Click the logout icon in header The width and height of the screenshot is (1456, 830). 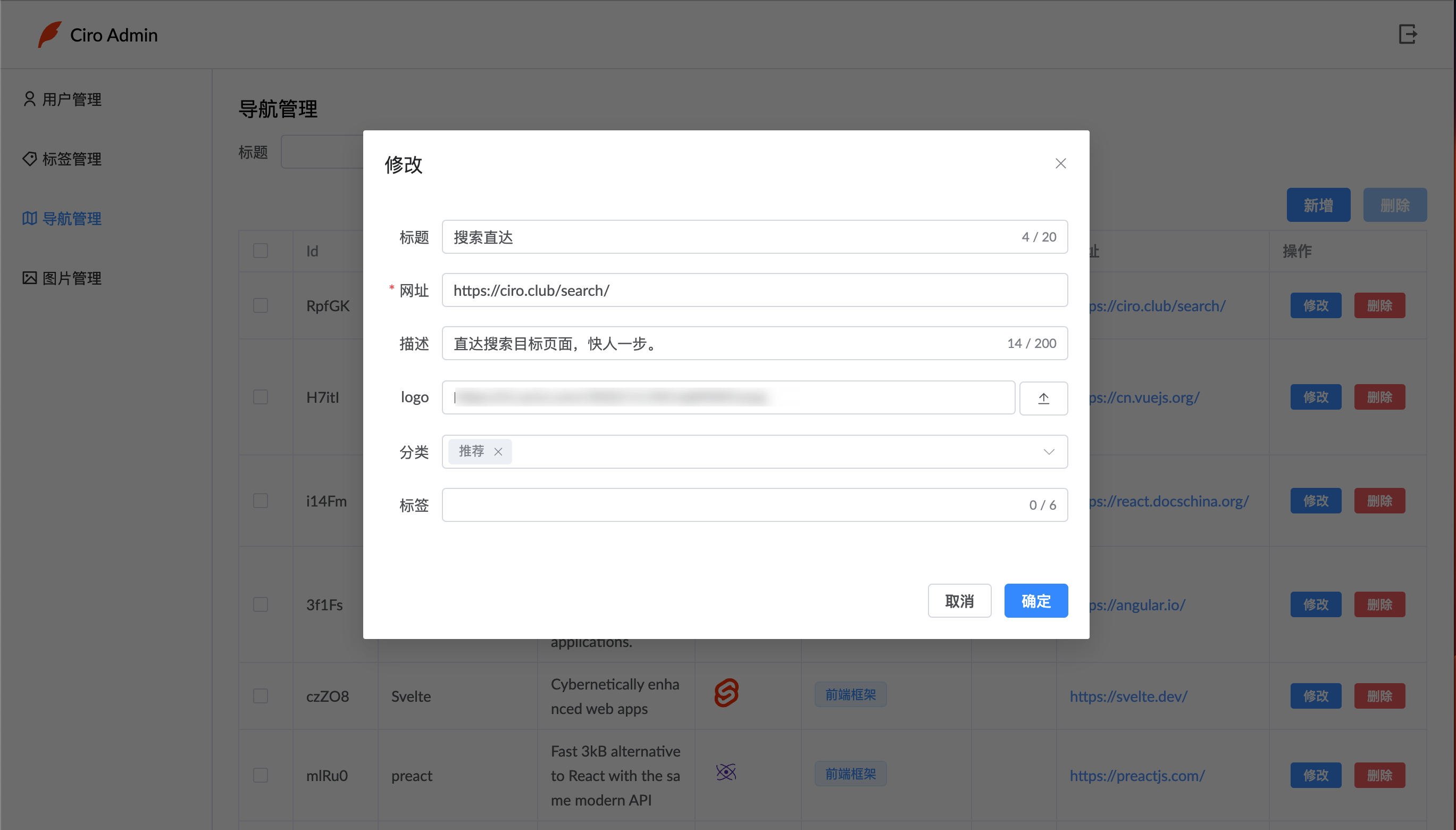pos(1408,34)
